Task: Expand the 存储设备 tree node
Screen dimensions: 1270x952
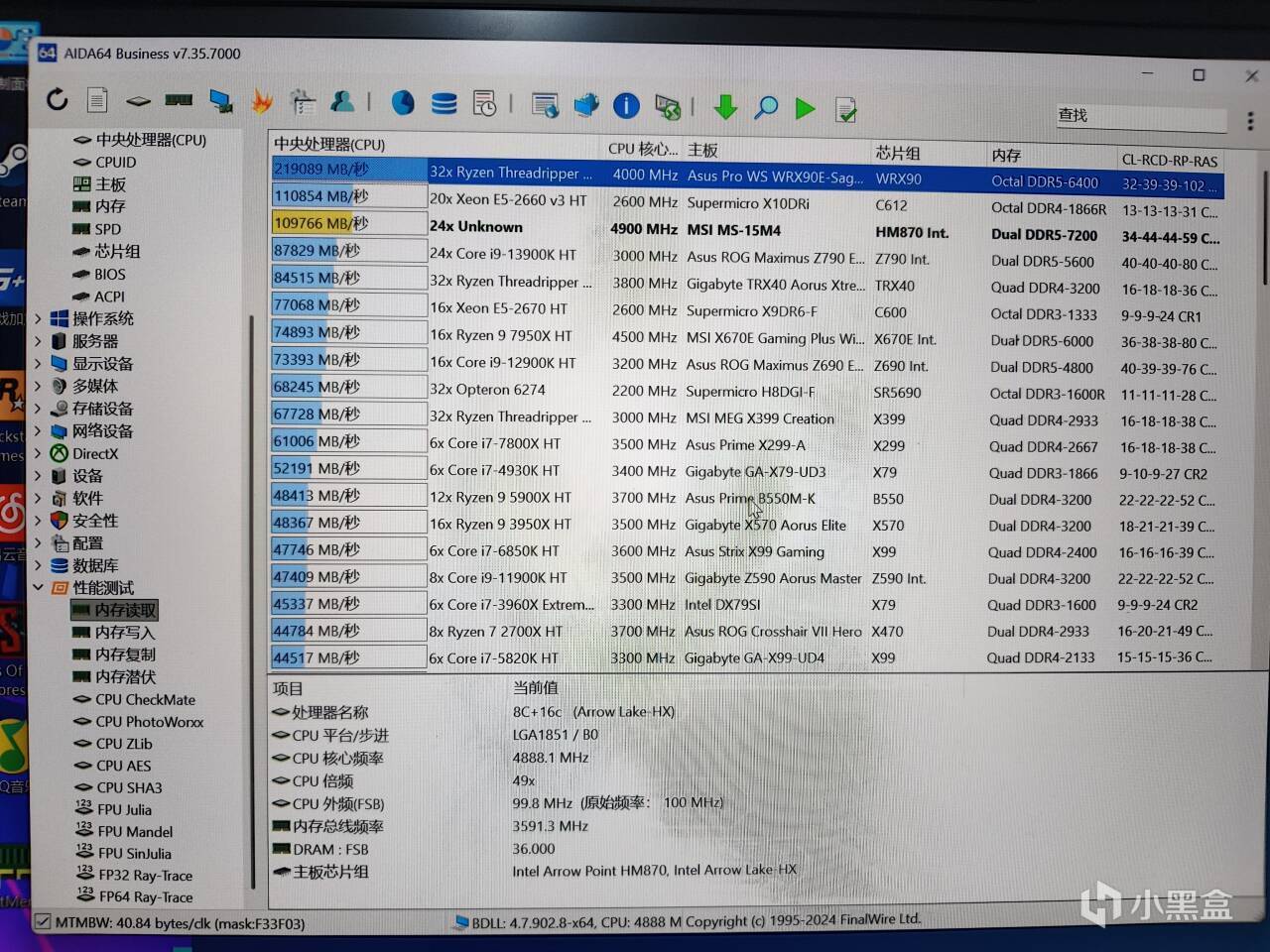Action: pyautogui.click(x=39, y=409)
